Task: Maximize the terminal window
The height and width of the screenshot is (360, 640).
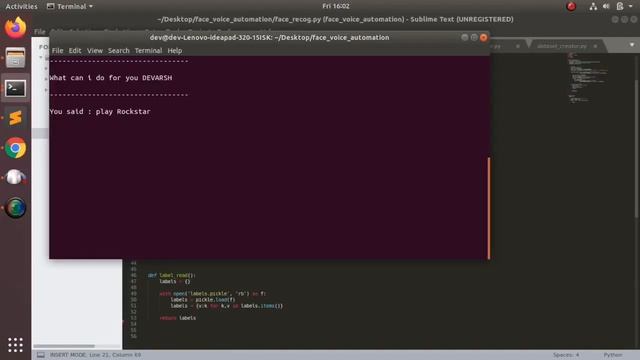Action: point(474,38)
